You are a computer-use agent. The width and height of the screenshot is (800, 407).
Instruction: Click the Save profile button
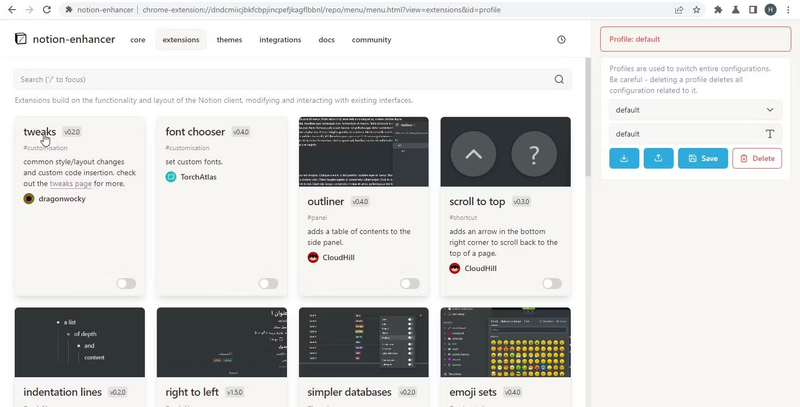[703, 159]
